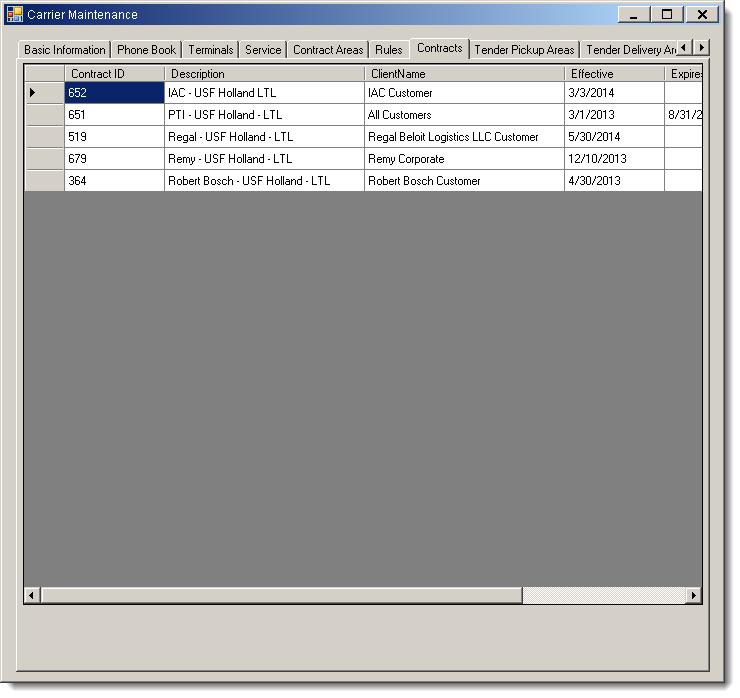Viewport: 740px width, 698px height.
Task: Click client name IAC Customer
Action: point(464,93)
